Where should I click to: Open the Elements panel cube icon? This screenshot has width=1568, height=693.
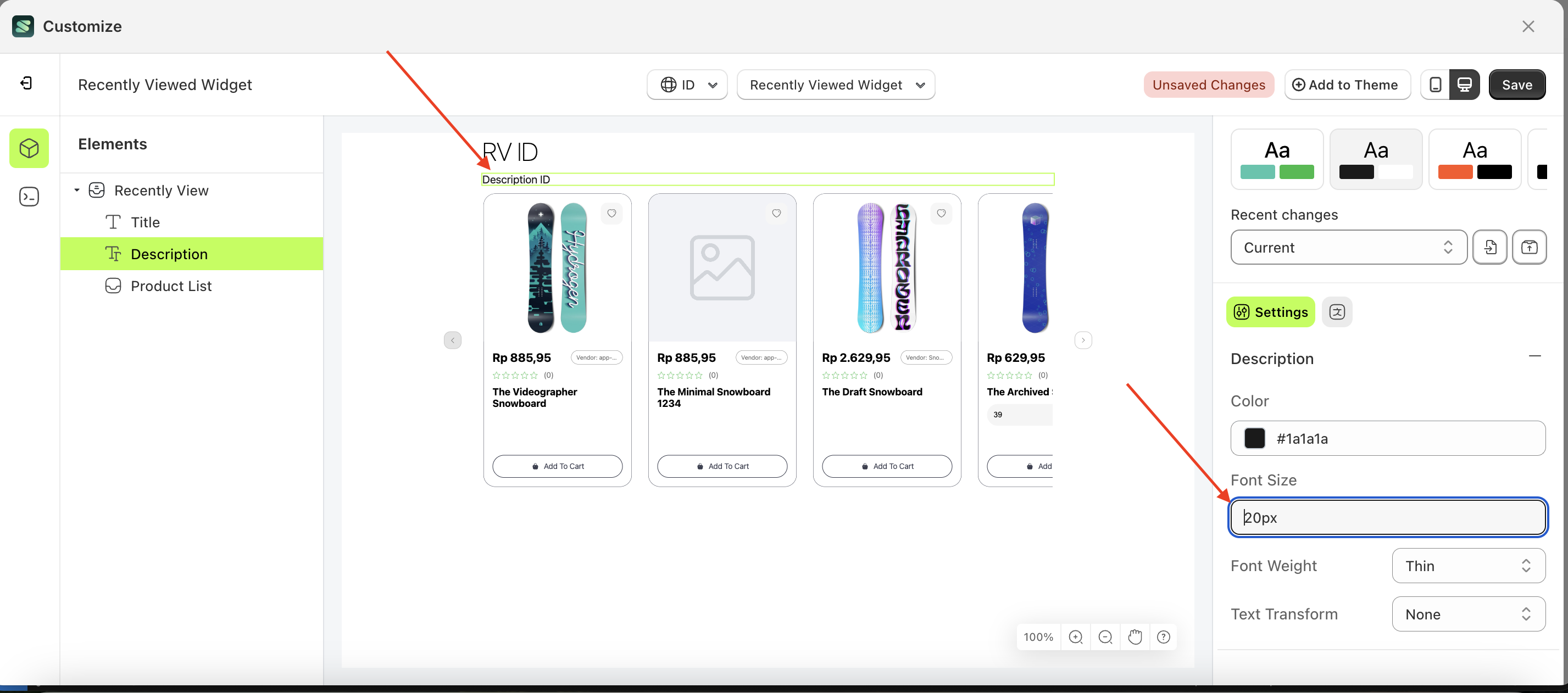[29, 148]
